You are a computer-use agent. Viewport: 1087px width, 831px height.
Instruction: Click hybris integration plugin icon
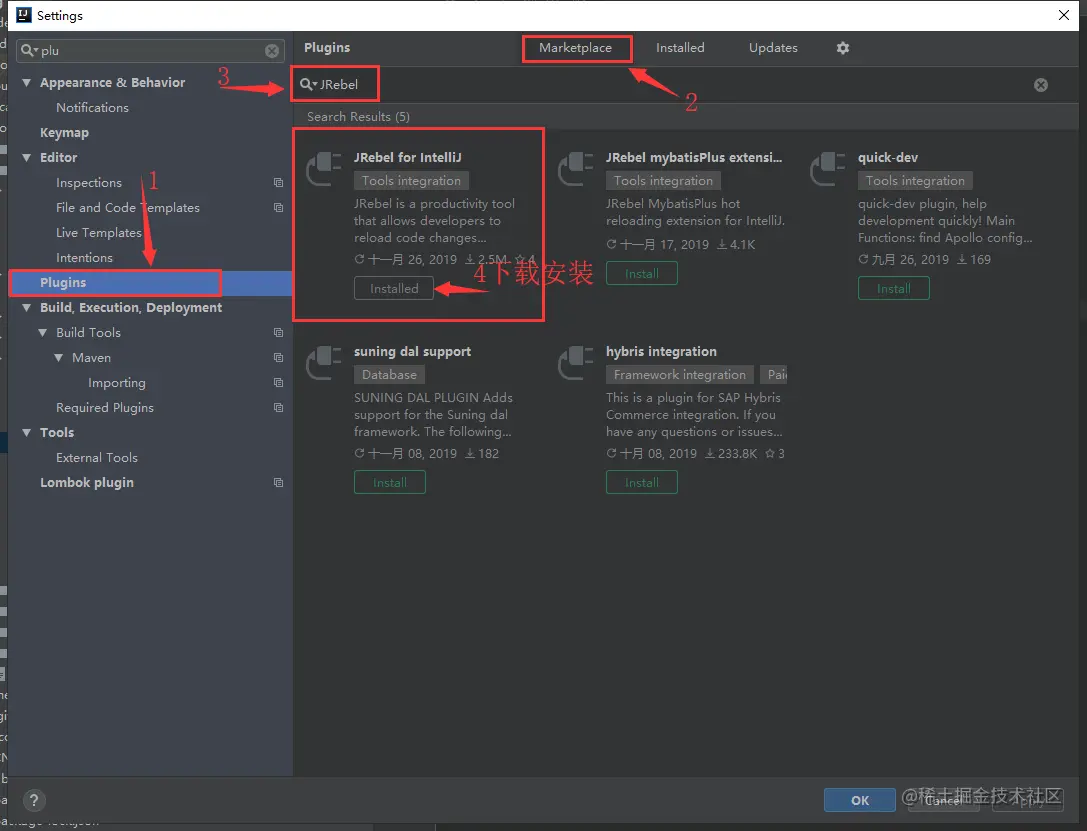(576, 363)
